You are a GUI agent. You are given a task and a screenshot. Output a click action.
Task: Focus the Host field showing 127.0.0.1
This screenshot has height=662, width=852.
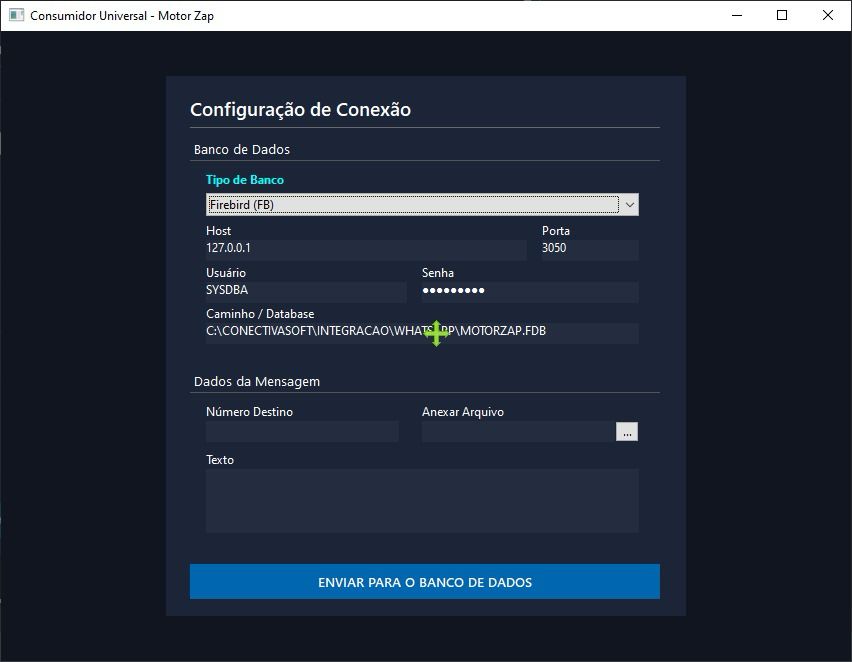(x=365, y=249)
